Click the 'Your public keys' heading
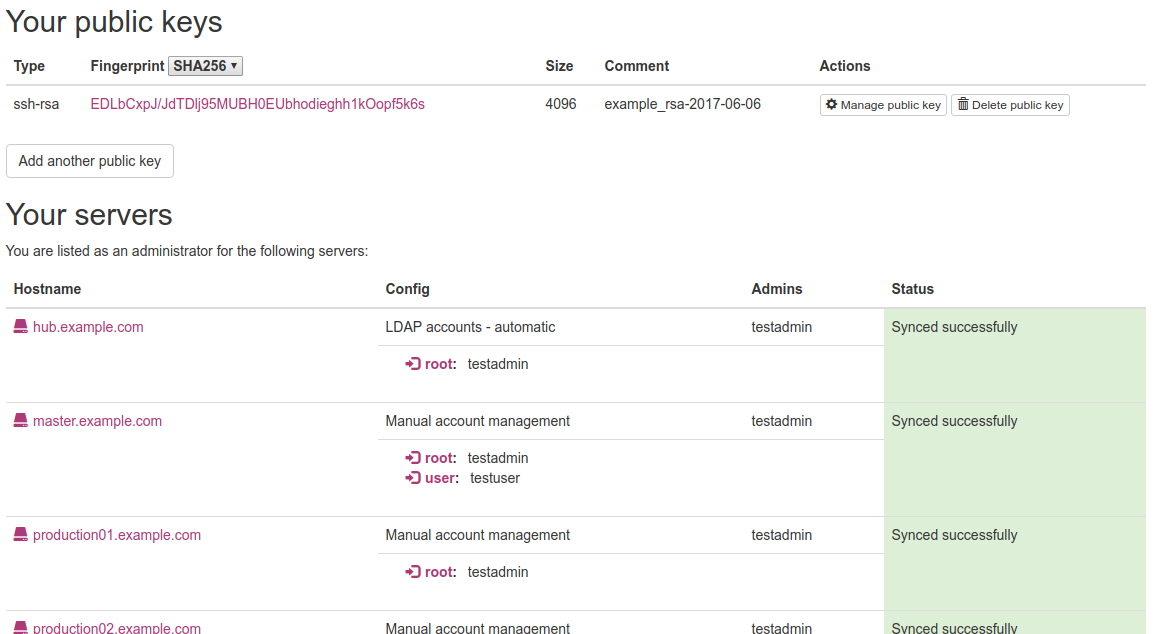The height and width of the screenshot is (634, 1154). coord(114,22)
